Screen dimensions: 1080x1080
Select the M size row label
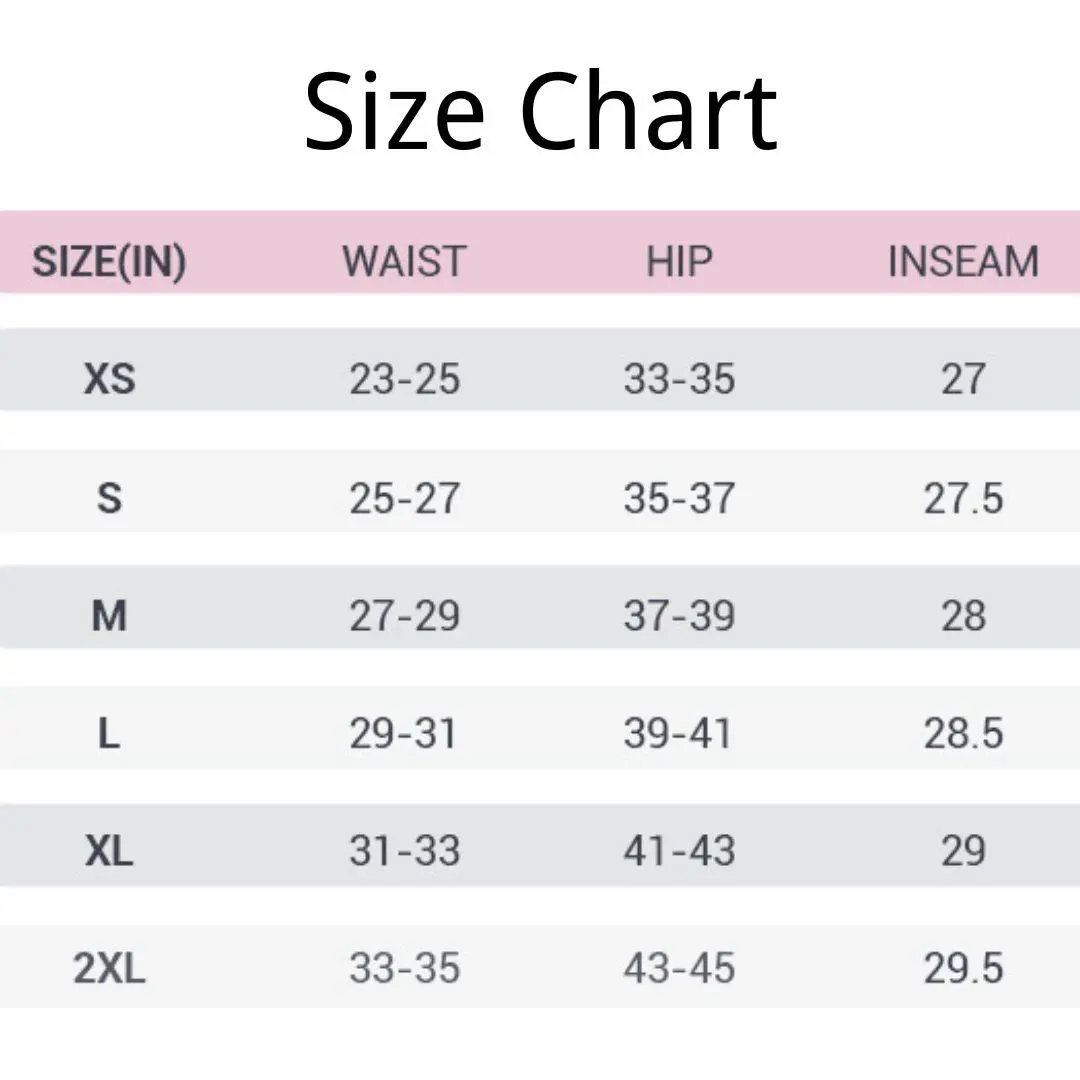tap(110, 615)
